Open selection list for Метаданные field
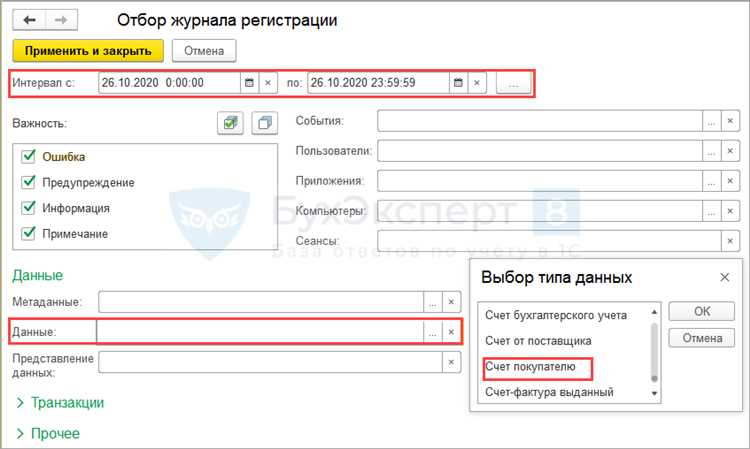This screenshot has height=449, width=750. [432, 302]
